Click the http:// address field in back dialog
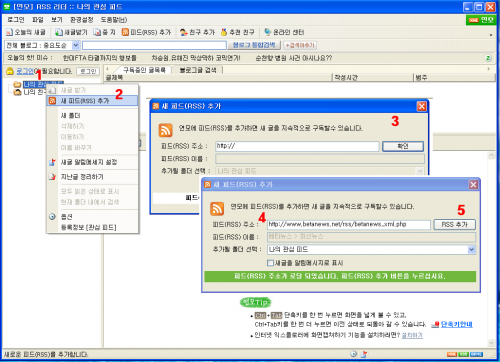The width and height of the screenshot is (500, 362). 297,146
